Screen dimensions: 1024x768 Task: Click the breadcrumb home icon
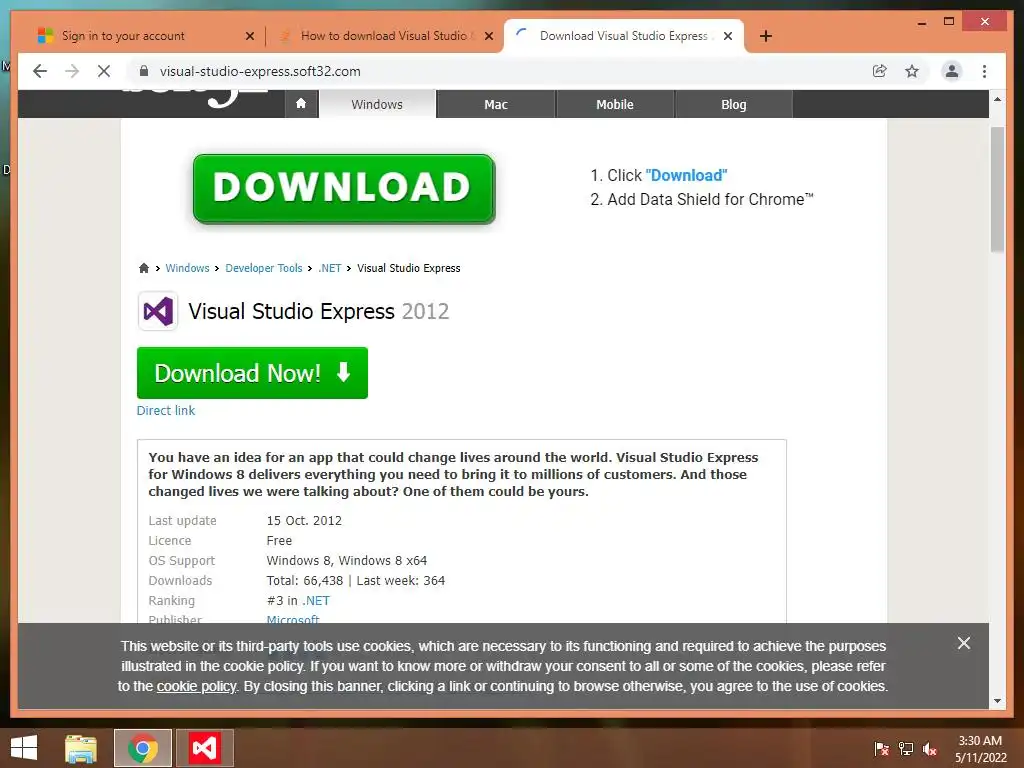(144, 268)
